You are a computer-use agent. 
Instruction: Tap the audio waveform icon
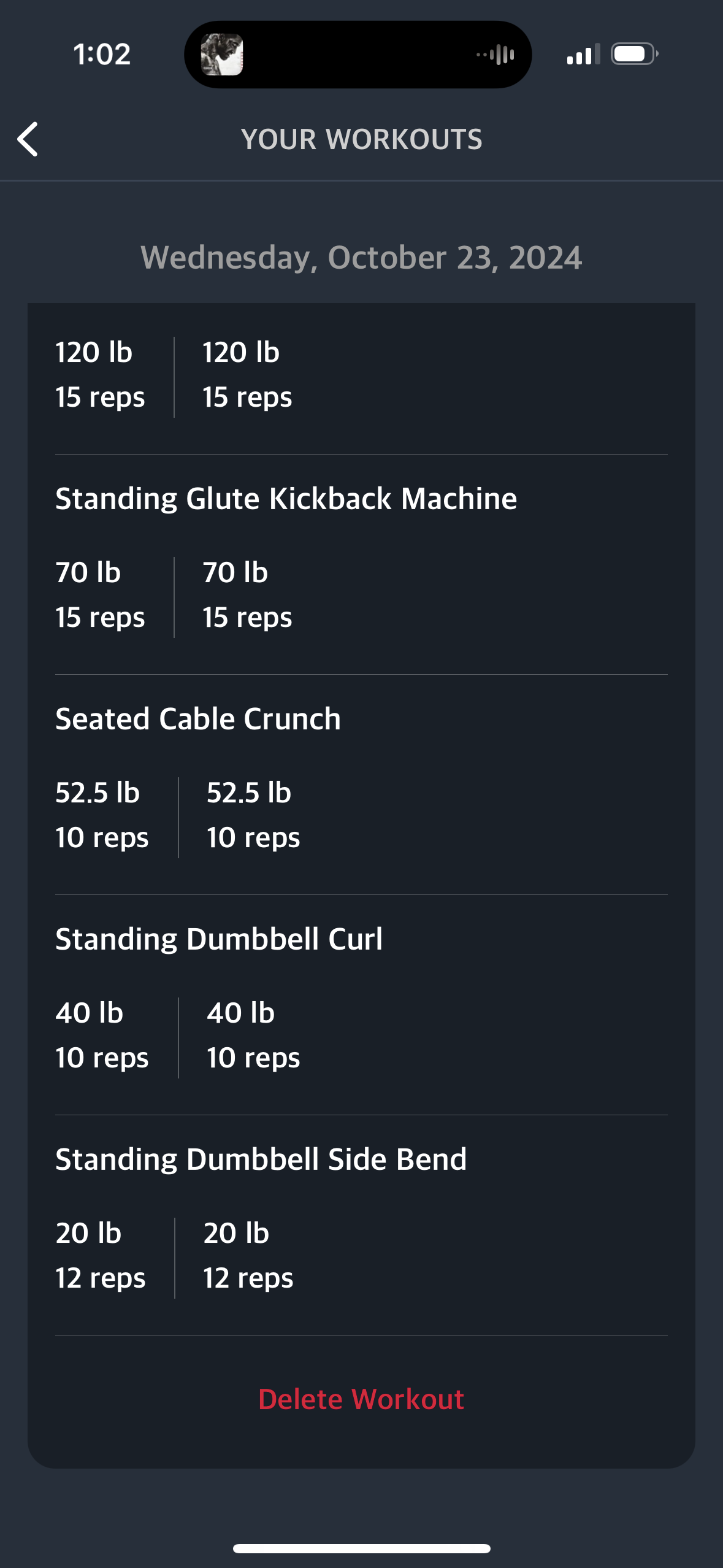pos(496,55)
